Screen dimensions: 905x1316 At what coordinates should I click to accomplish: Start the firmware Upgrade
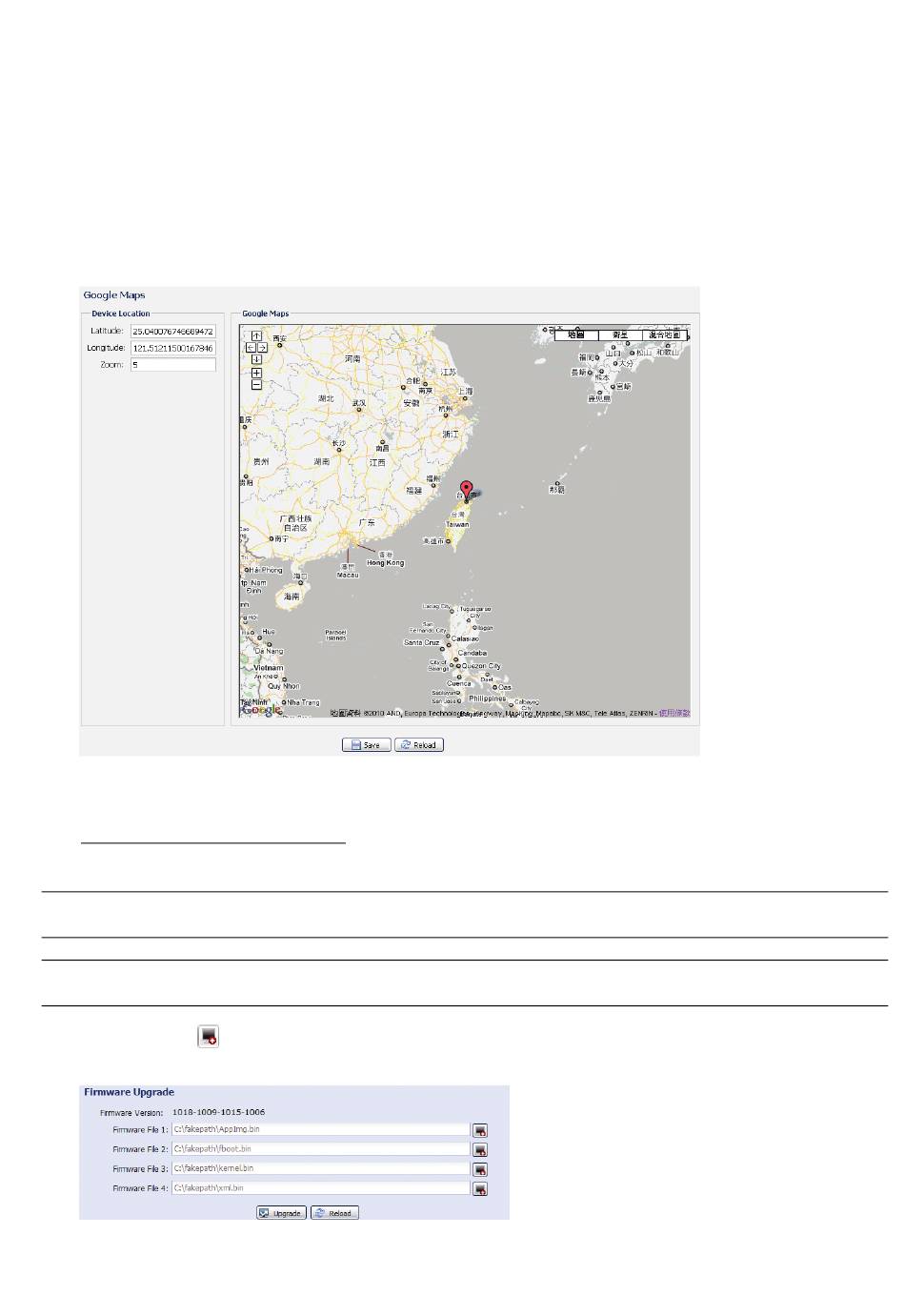pyautogui.click(x=281, y=1213)
